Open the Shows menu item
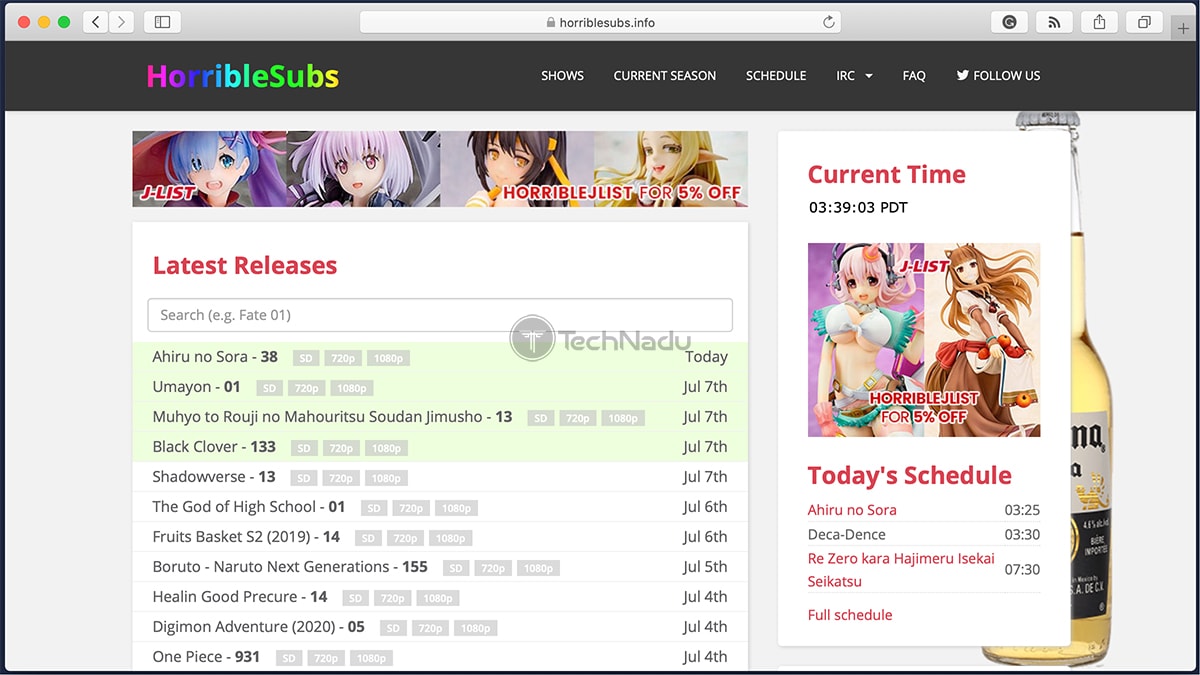The image size is (1200, 675). pos(562,75)
